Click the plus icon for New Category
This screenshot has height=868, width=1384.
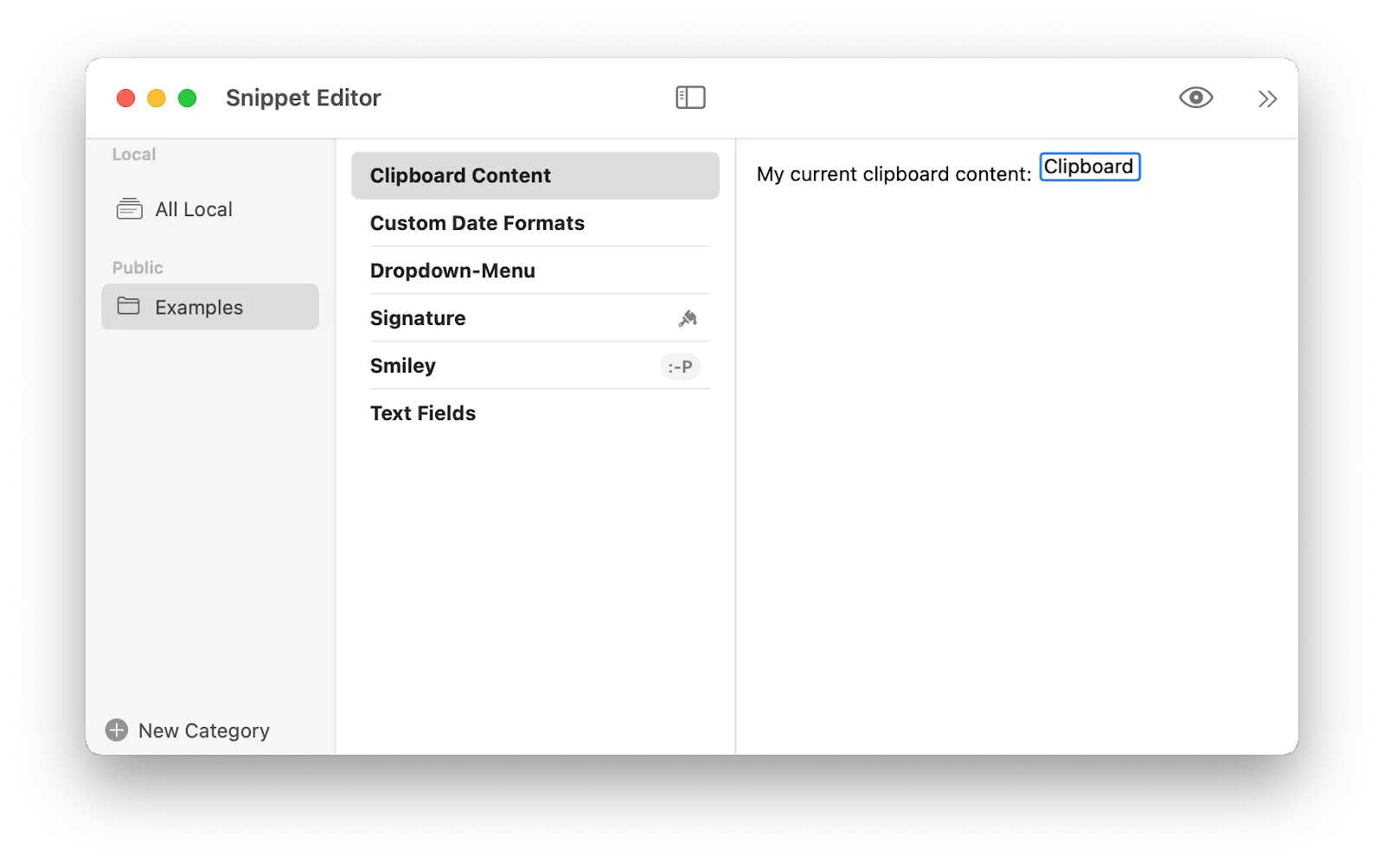tap(117, 730)
